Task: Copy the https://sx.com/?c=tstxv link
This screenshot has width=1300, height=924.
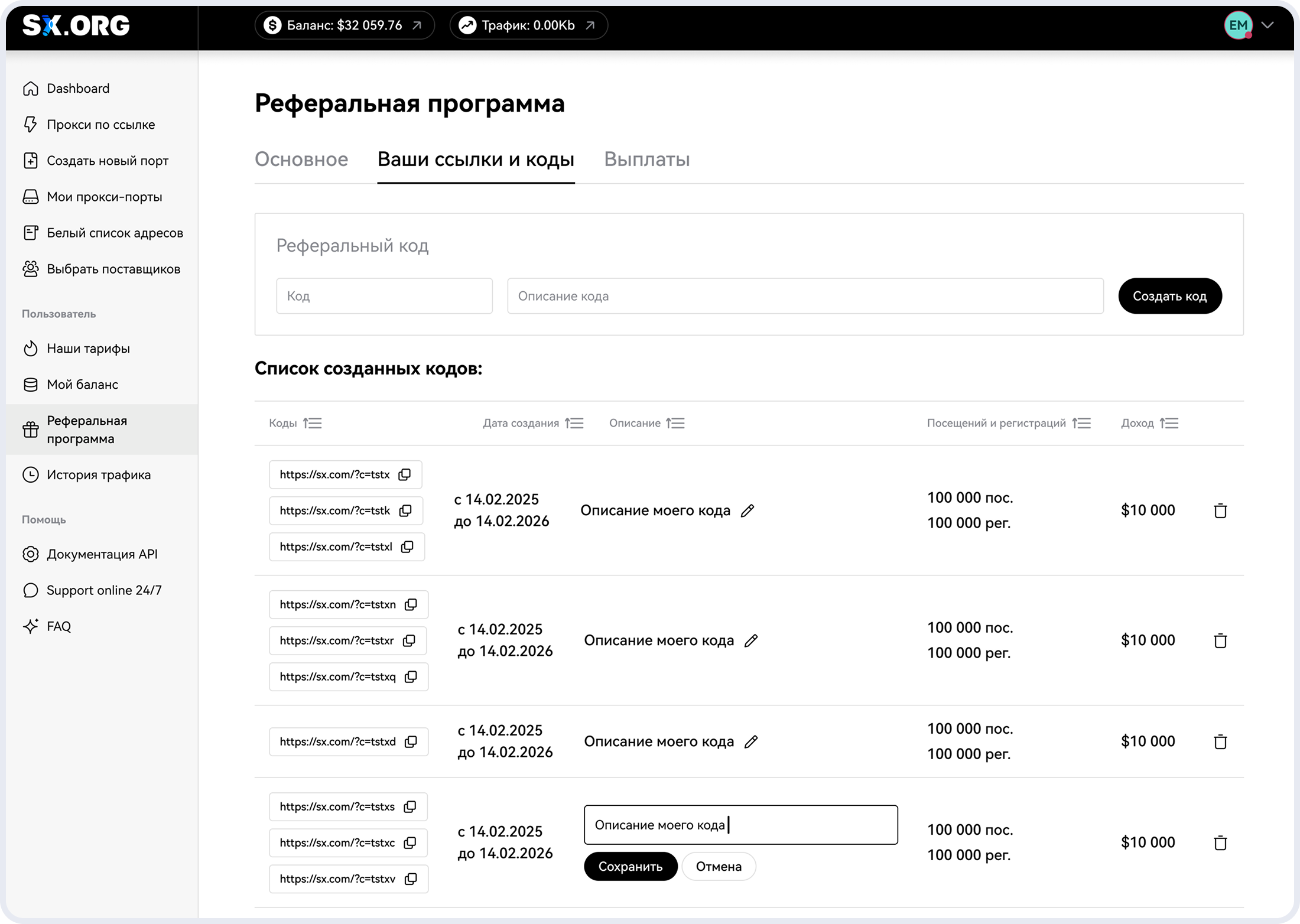Action: coord(411,879)
